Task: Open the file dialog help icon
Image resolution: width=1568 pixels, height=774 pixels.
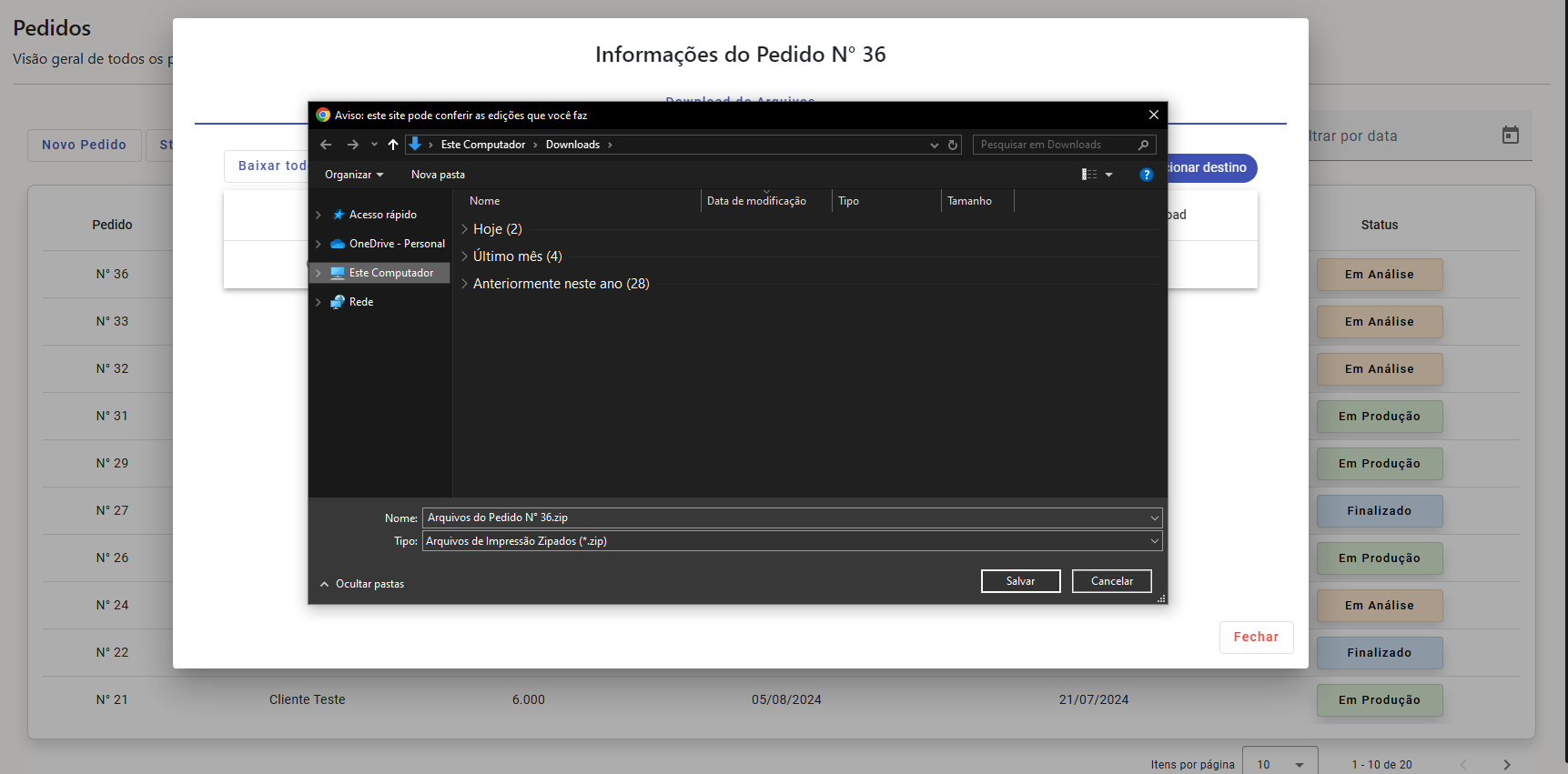Action: (x=1146, y=175)
